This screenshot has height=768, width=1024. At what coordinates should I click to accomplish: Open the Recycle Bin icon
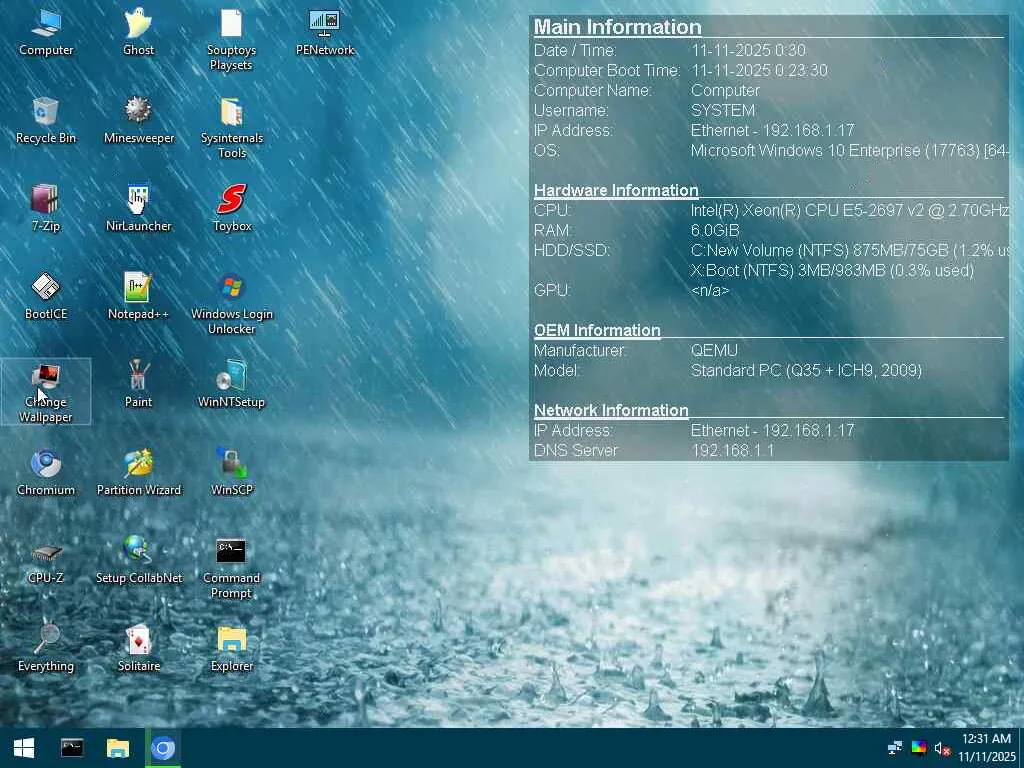tap(46, 121)
